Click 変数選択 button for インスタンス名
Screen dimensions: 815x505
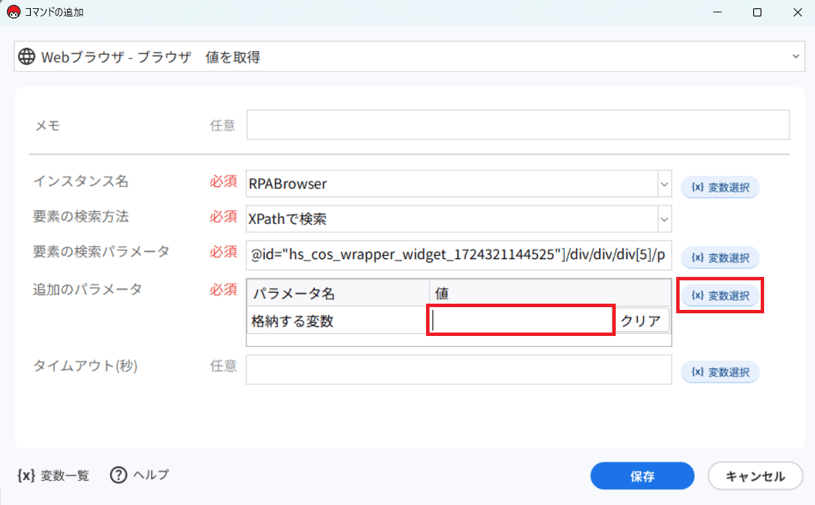point(720,188)
